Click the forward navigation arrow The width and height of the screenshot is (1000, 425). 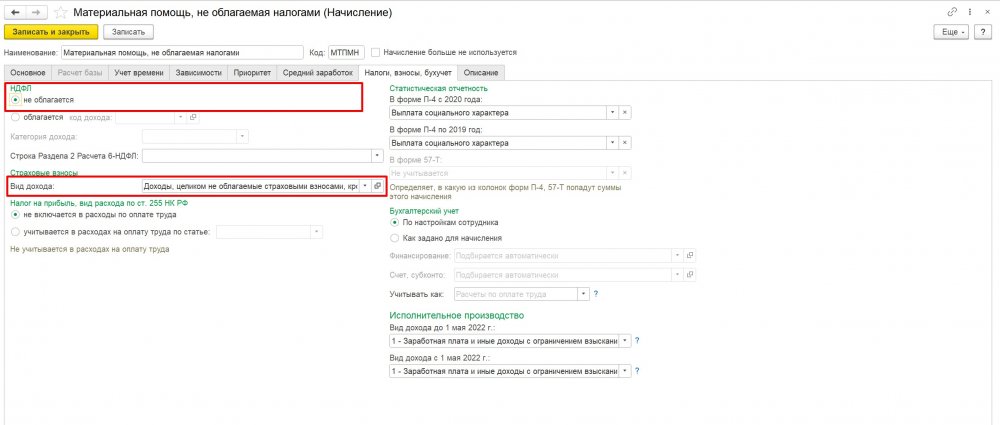[x=36, y=12]
